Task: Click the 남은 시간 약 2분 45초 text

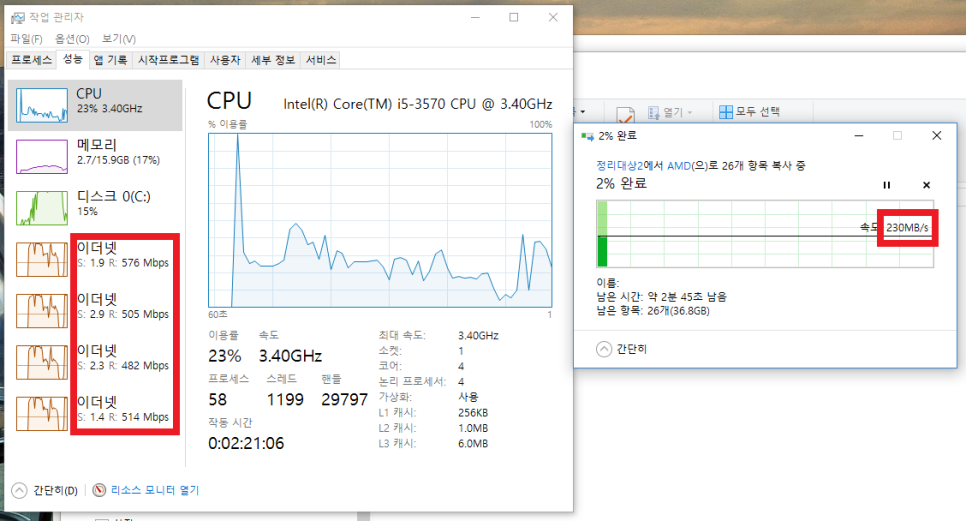Action: coord(661,297)
